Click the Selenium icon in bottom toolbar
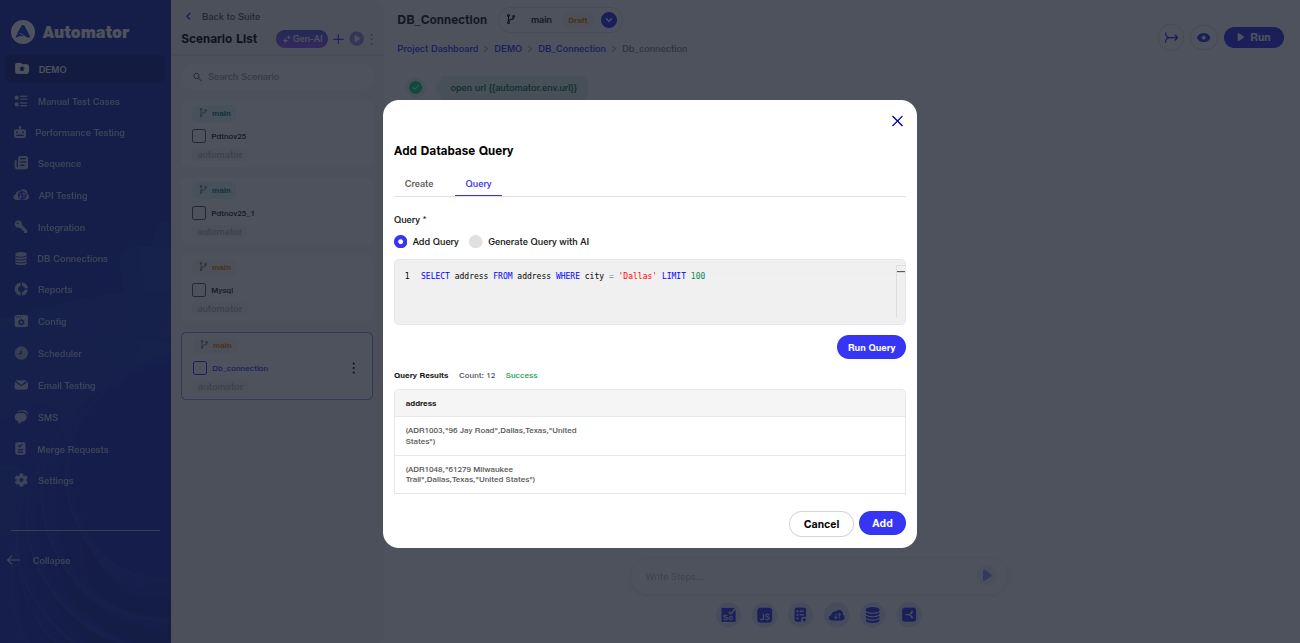Viewport: 1300px width, 643px height. [729, 615]
